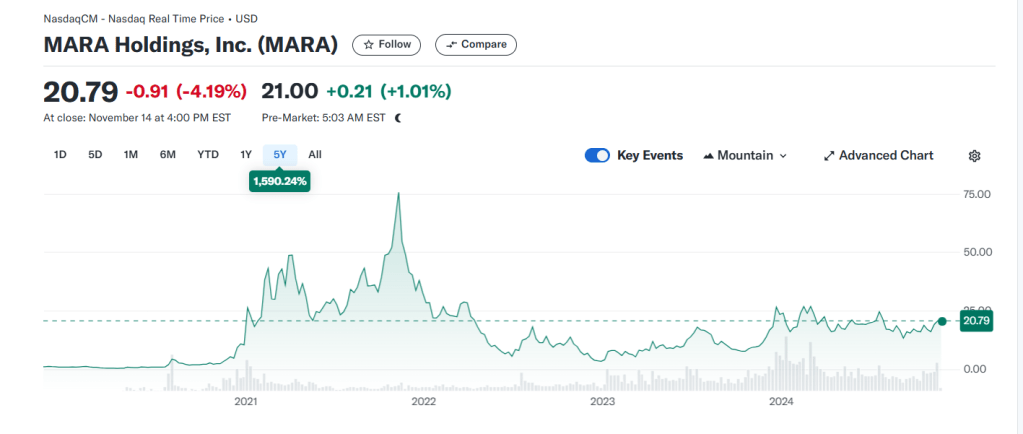This screenshot has height=434, width=1023.
Task: Follow MARA Holdings stock
Action: (387, 45)
